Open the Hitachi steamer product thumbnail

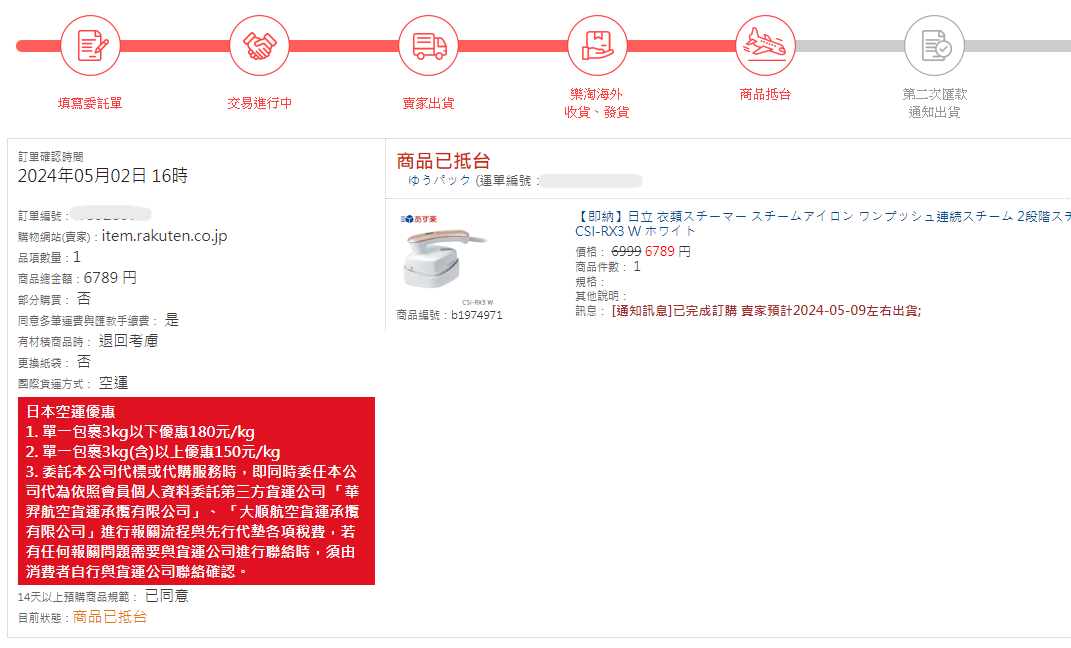click(x=446, y=258)
